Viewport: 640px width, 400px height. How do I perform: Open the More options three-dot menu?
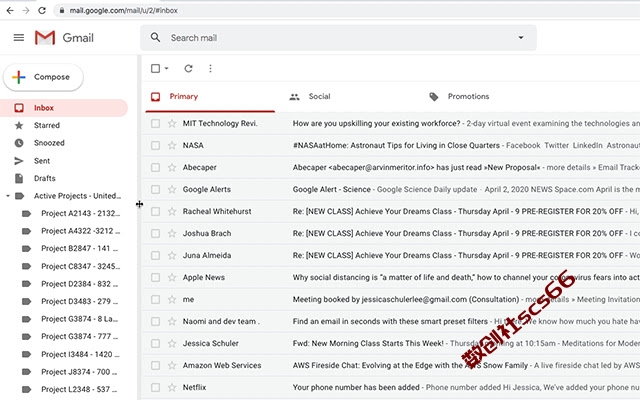[x=210, y=69]
